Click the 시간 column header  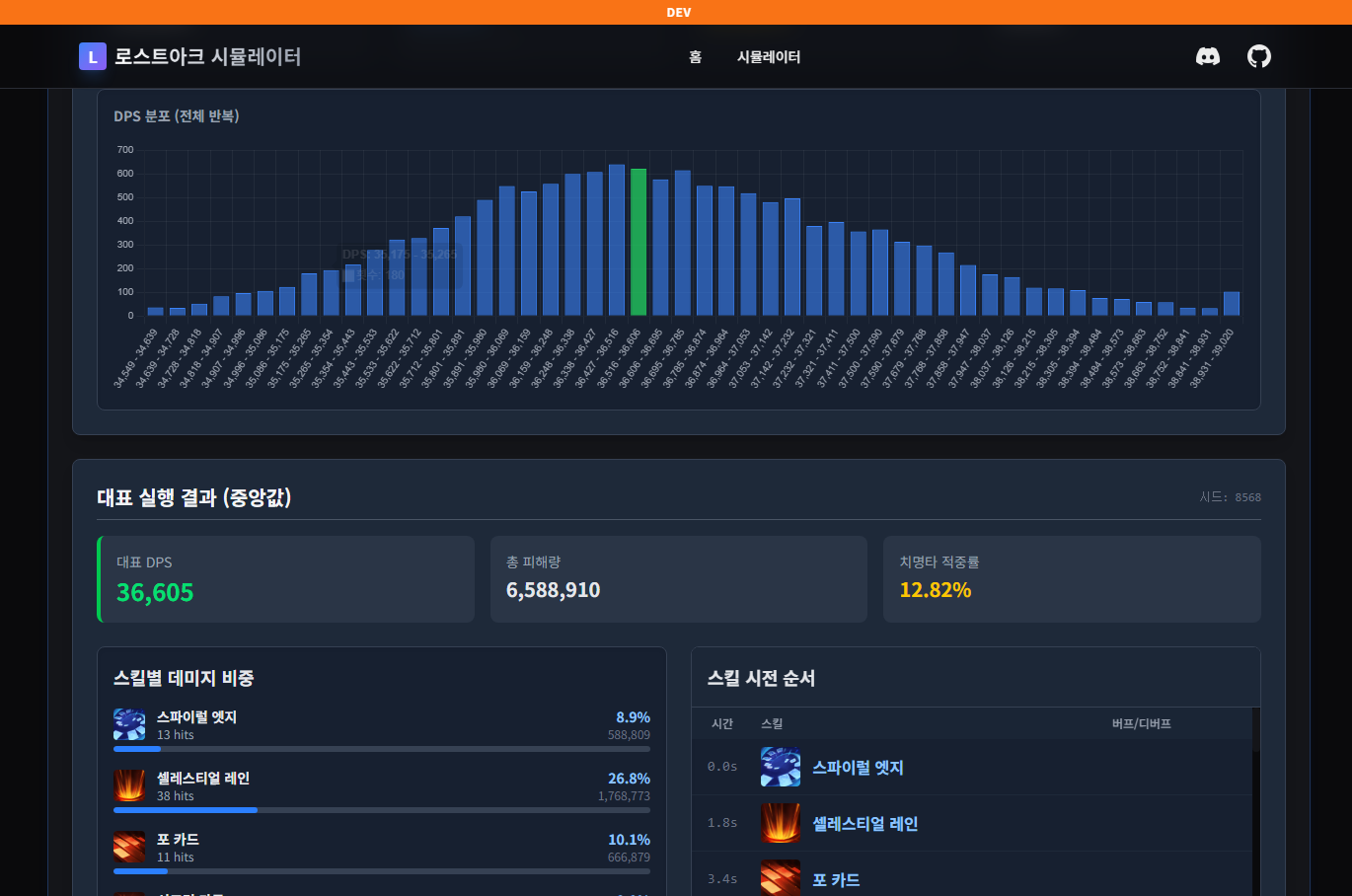[722, 723]
